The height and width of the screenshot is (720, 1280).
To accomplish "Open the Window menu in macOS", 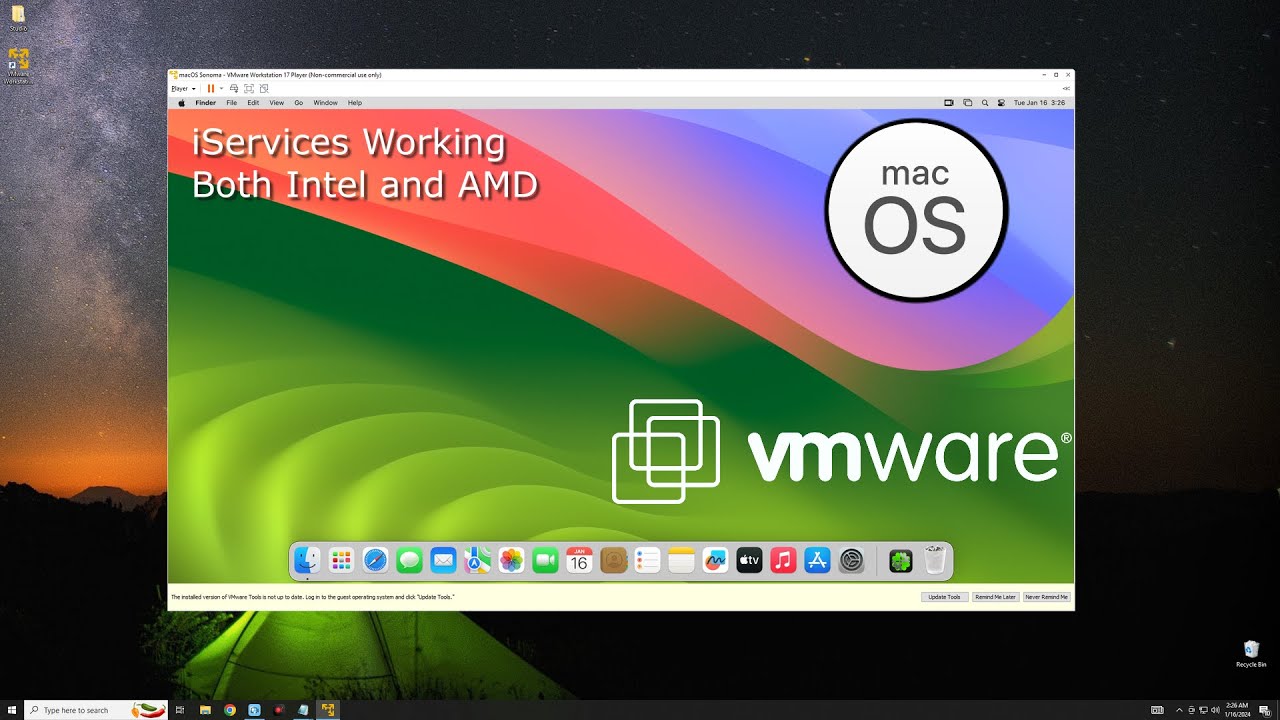I will pyautogui.click(x=325, y=103).
